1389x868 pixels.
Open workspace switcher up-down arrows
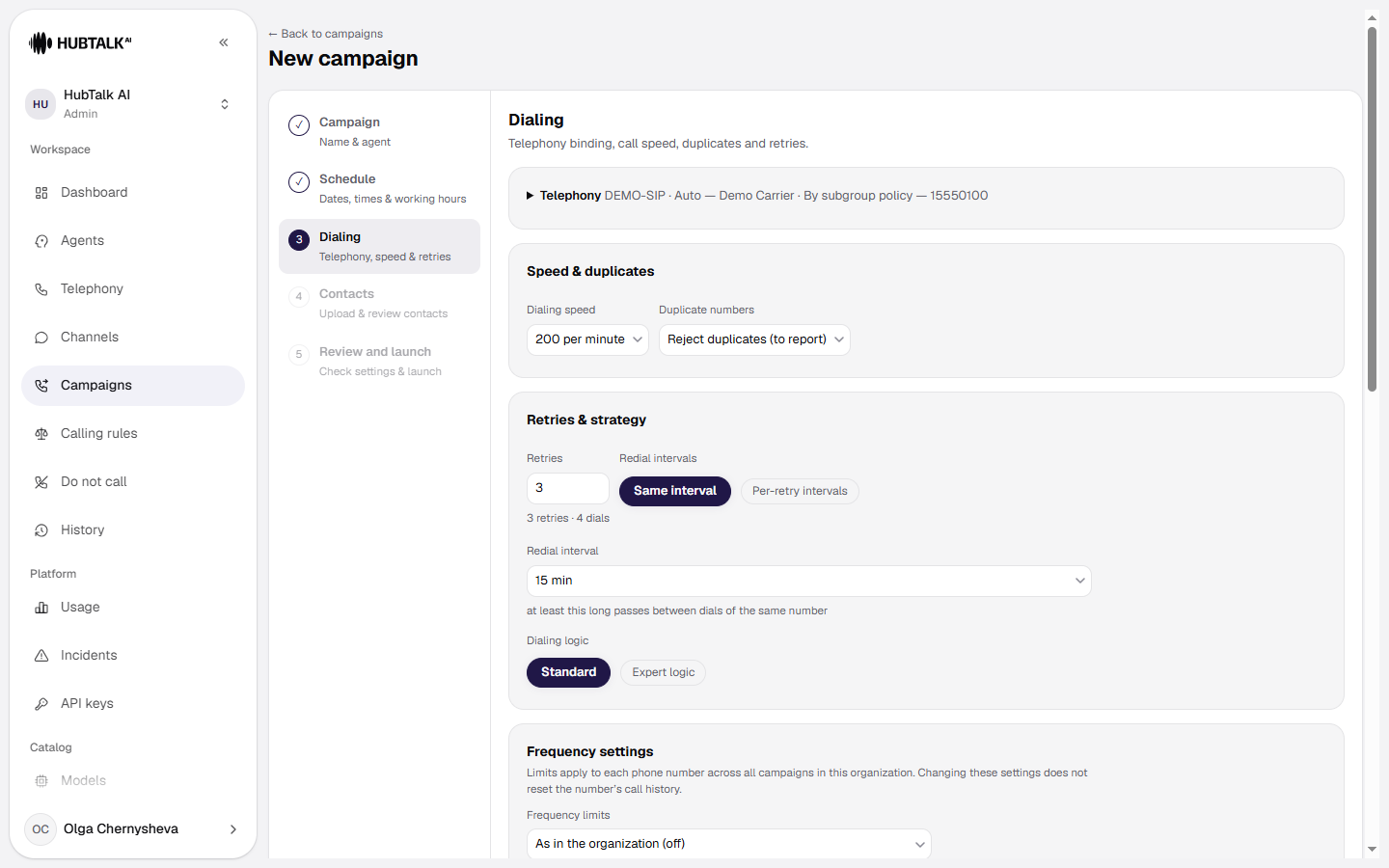(225, 104)
